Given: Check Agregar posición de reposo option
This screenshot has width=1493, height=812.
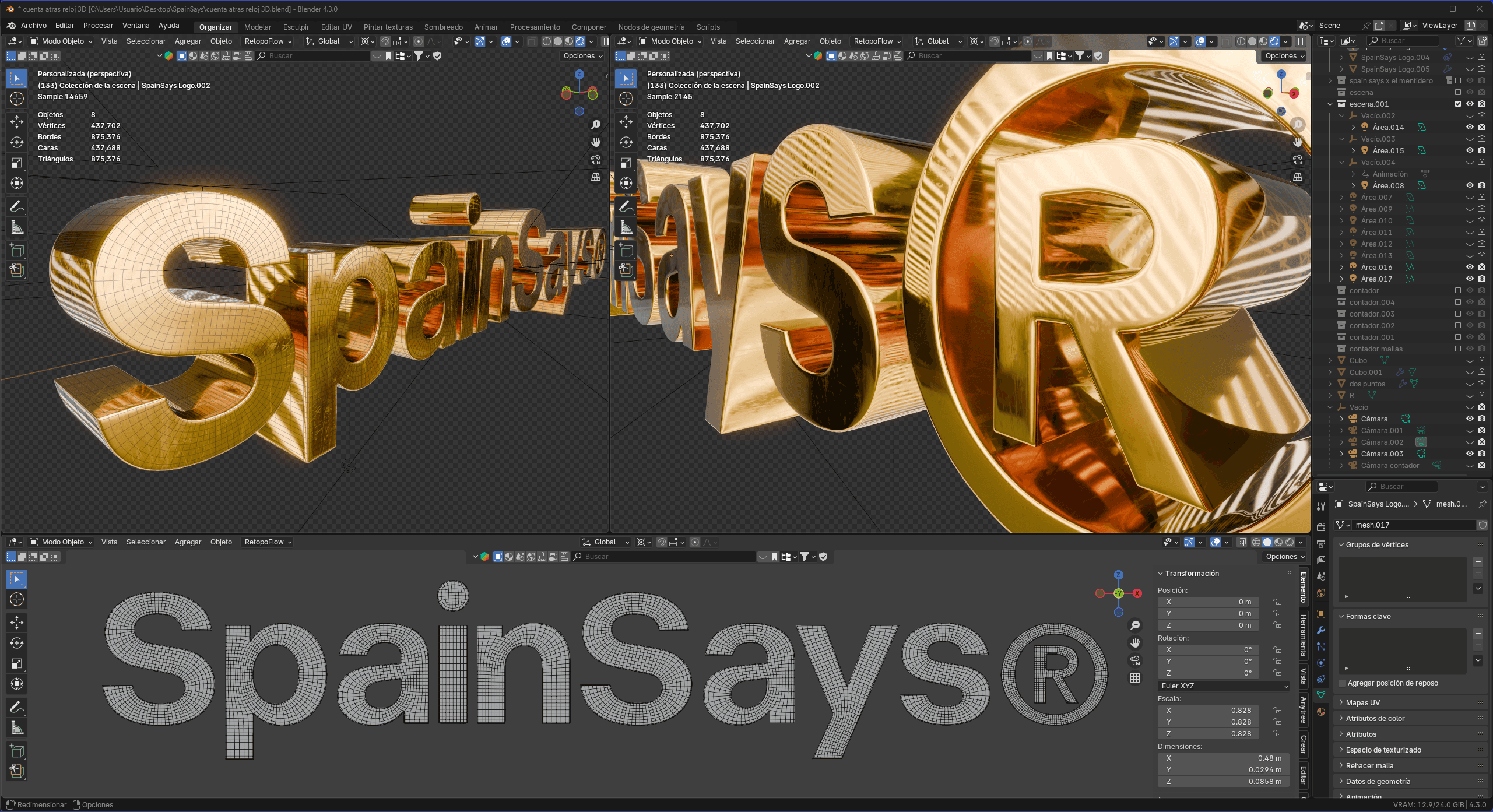Looking at the screenshot, I should 1342,683.
